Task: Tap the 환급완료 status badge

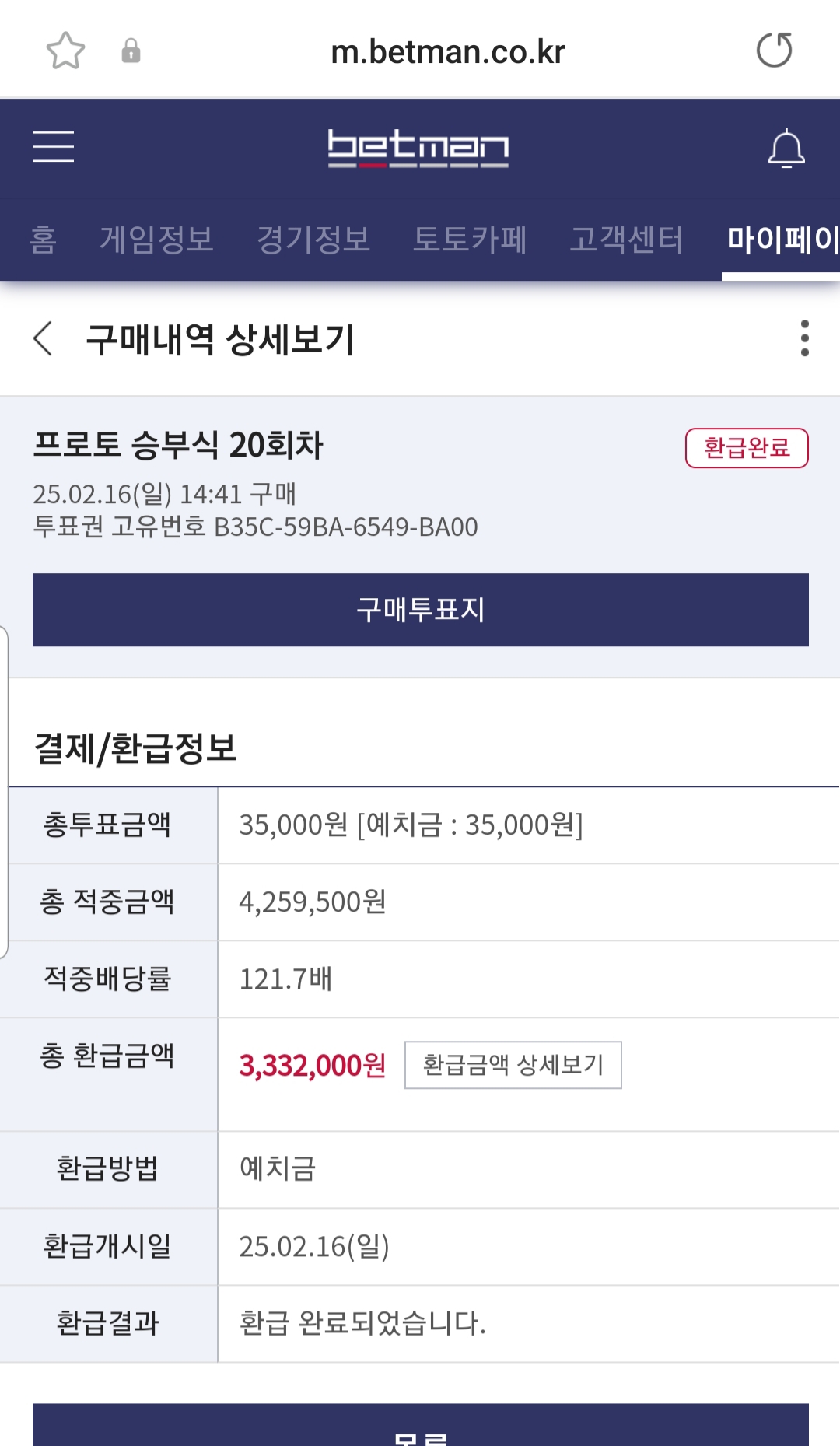Action: [x=746, y=448]
